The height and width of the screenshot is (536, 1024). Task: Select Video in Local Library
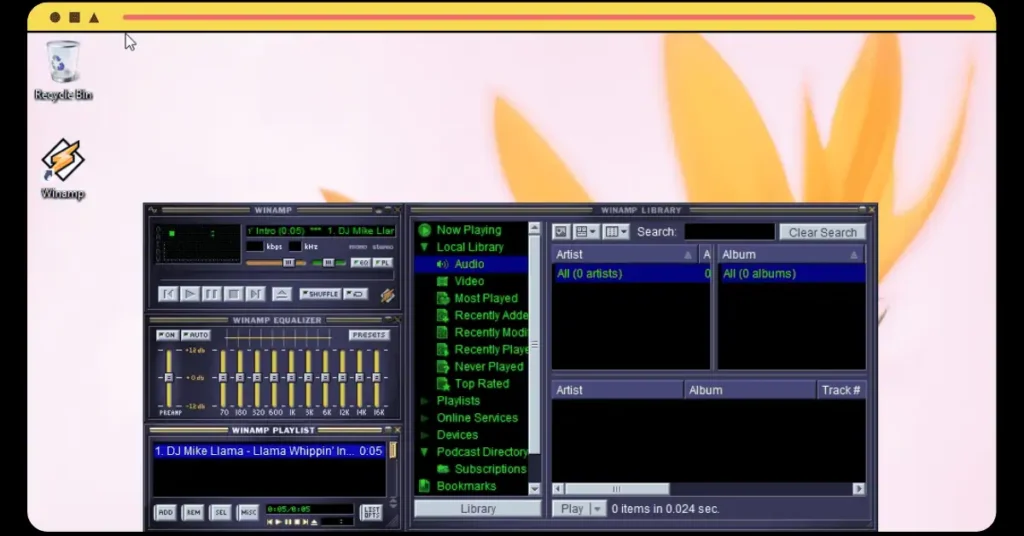(x=469, y=281)
